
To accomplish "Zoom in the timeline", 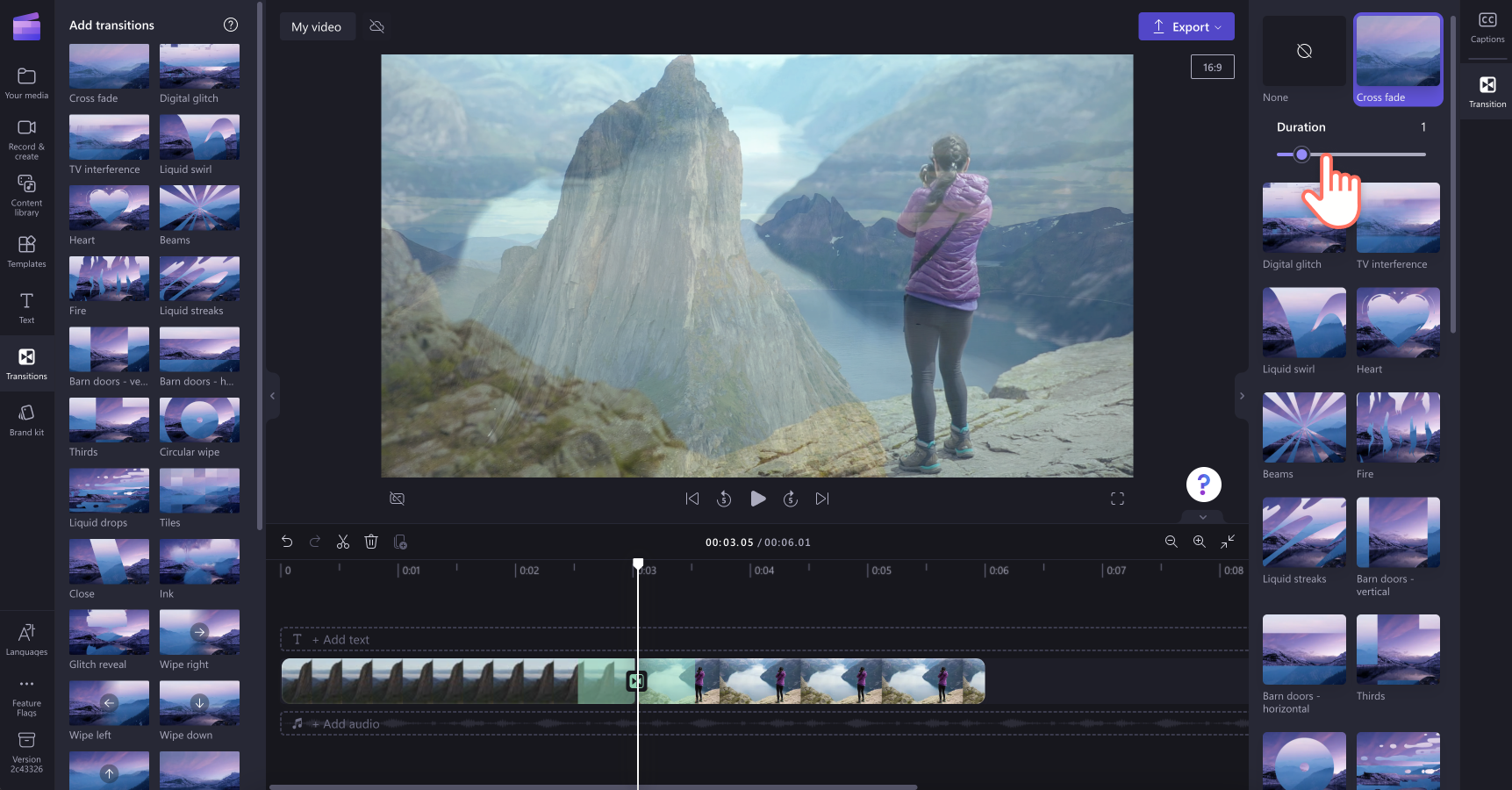I will coord(1199,542).
